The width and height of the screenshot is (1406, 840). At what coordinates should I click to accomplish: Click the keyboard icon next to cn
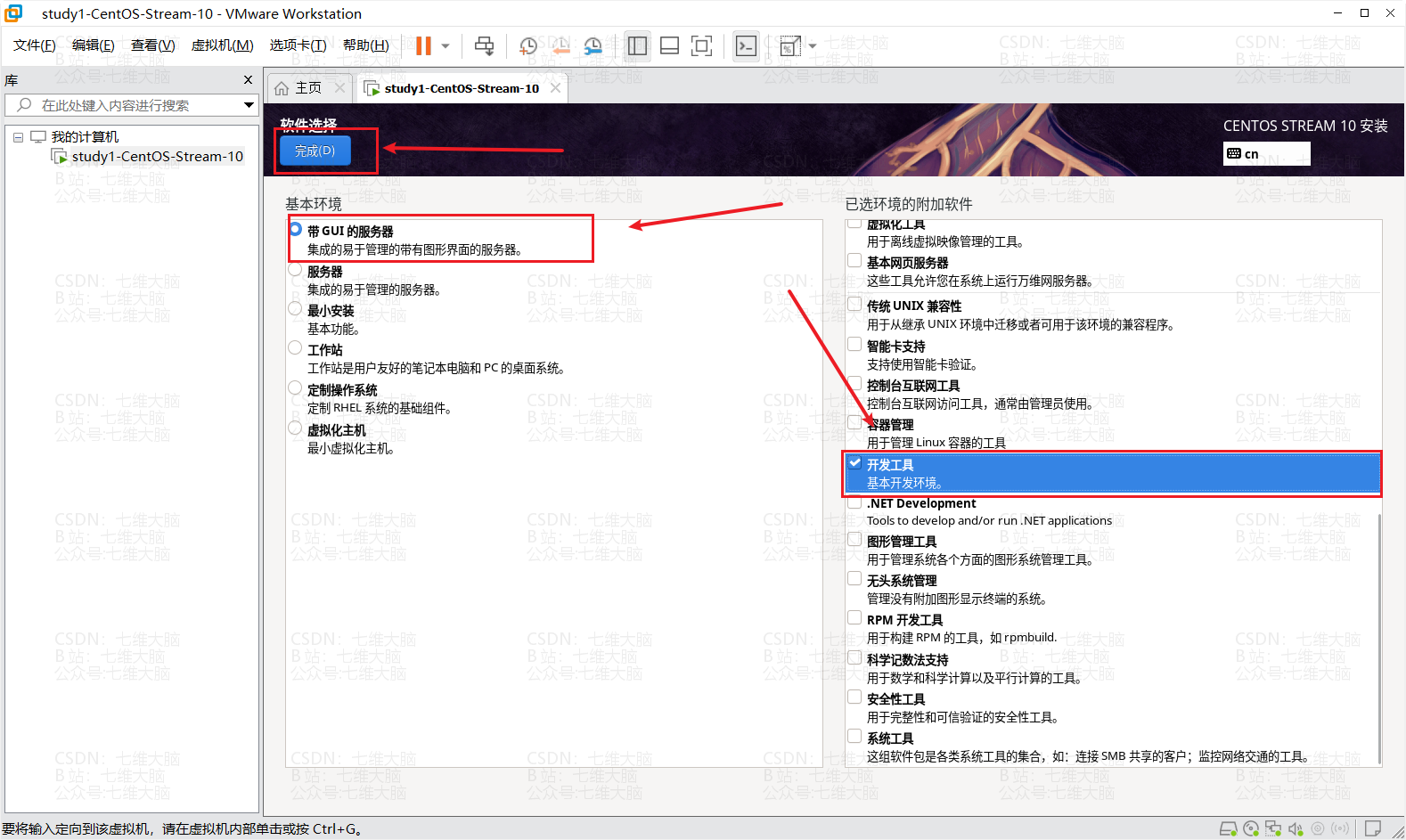[x=1234, y=153]
